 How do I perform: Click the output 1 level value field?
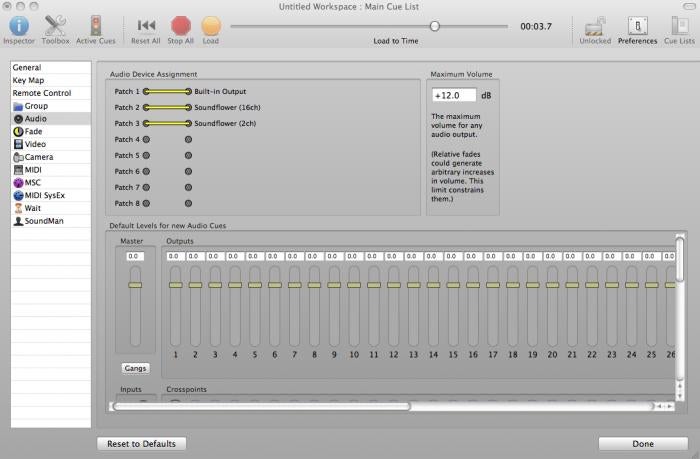coord(175,256)
